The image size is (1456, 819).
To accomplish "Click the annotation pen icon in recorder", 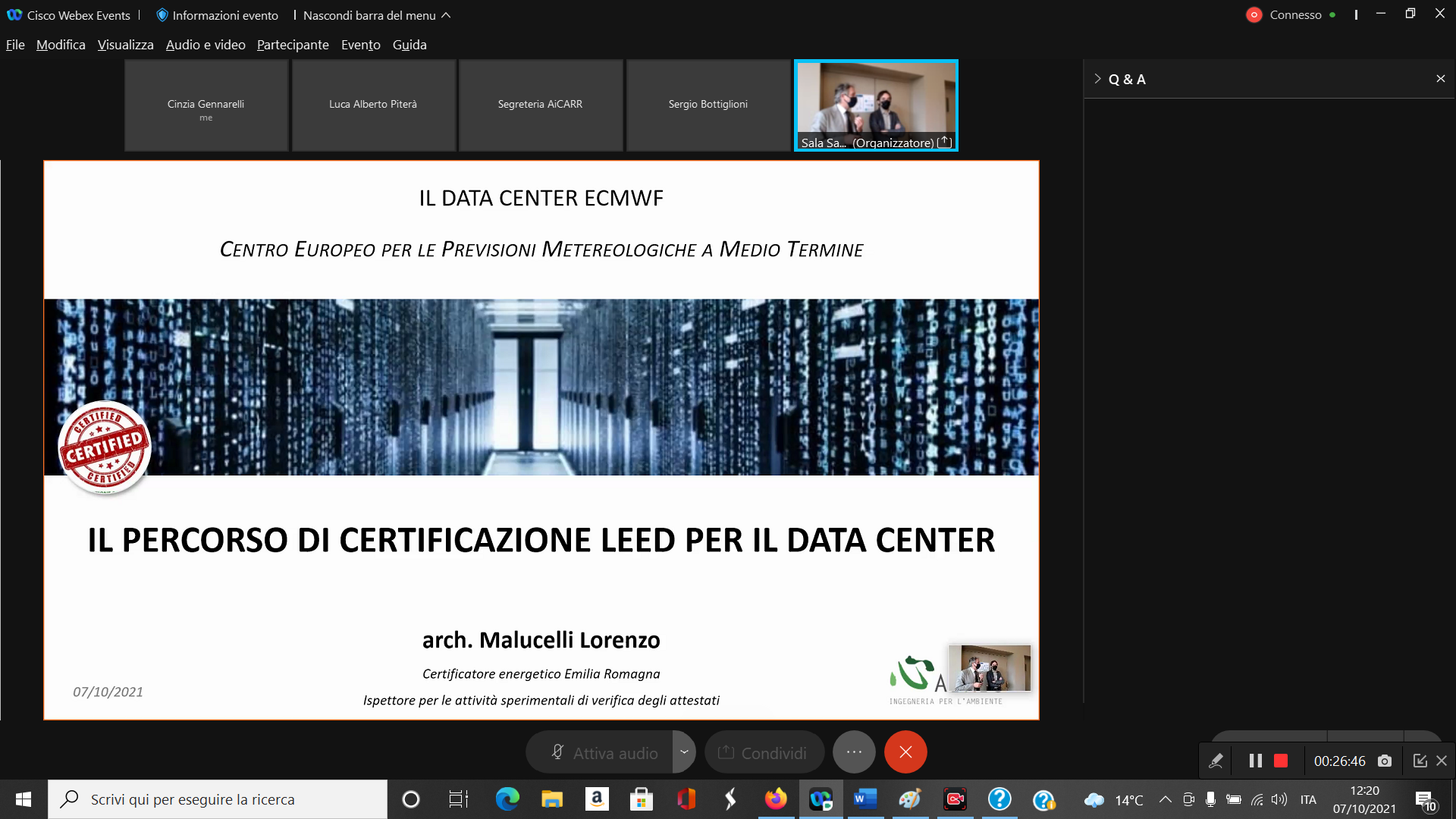I will (x=1216, y=761).
